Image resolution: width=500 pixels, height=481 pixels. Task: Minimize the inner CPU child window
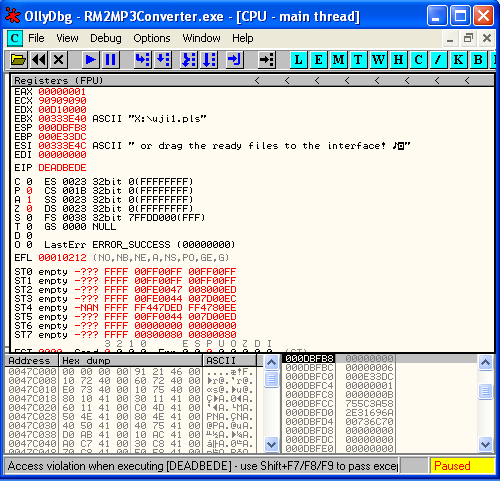coord(450,38)
